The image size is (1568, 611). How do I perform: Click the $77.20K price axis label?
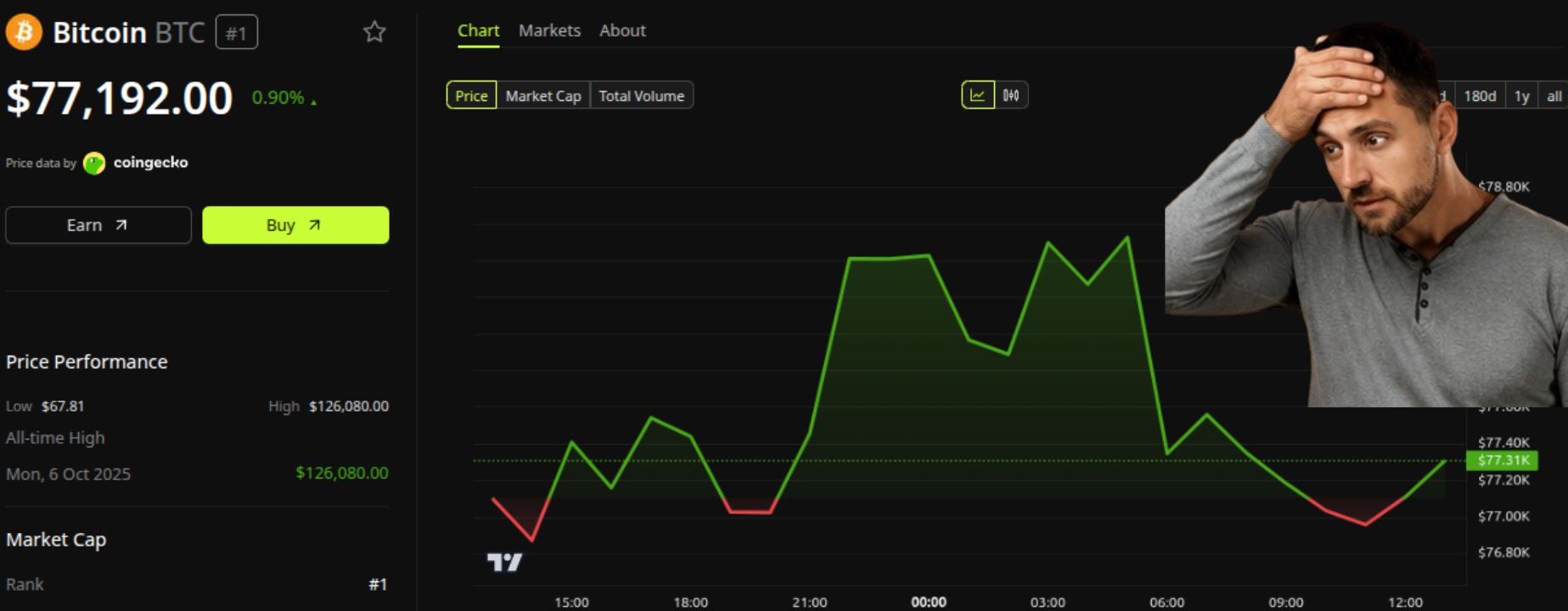coord(1503,479)
